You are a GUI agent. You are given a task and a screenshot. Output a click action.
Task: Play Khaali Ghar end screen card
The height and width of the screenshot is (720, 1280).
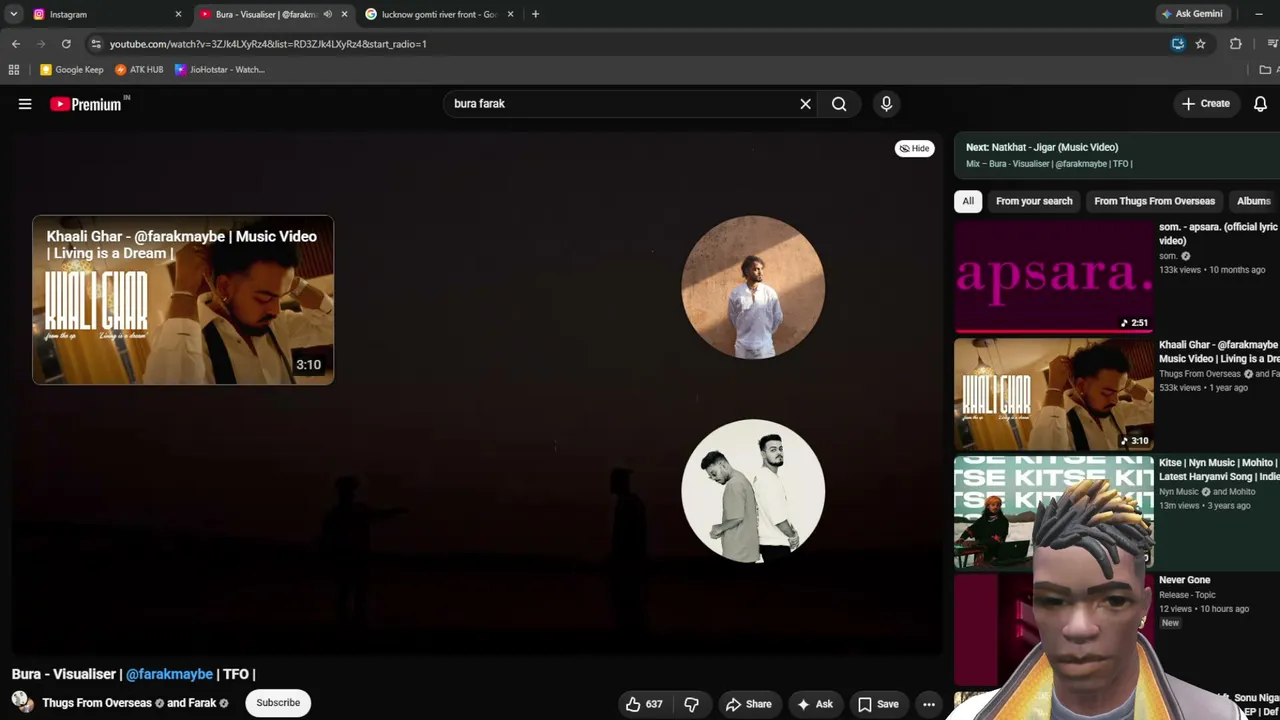(183, 300)
